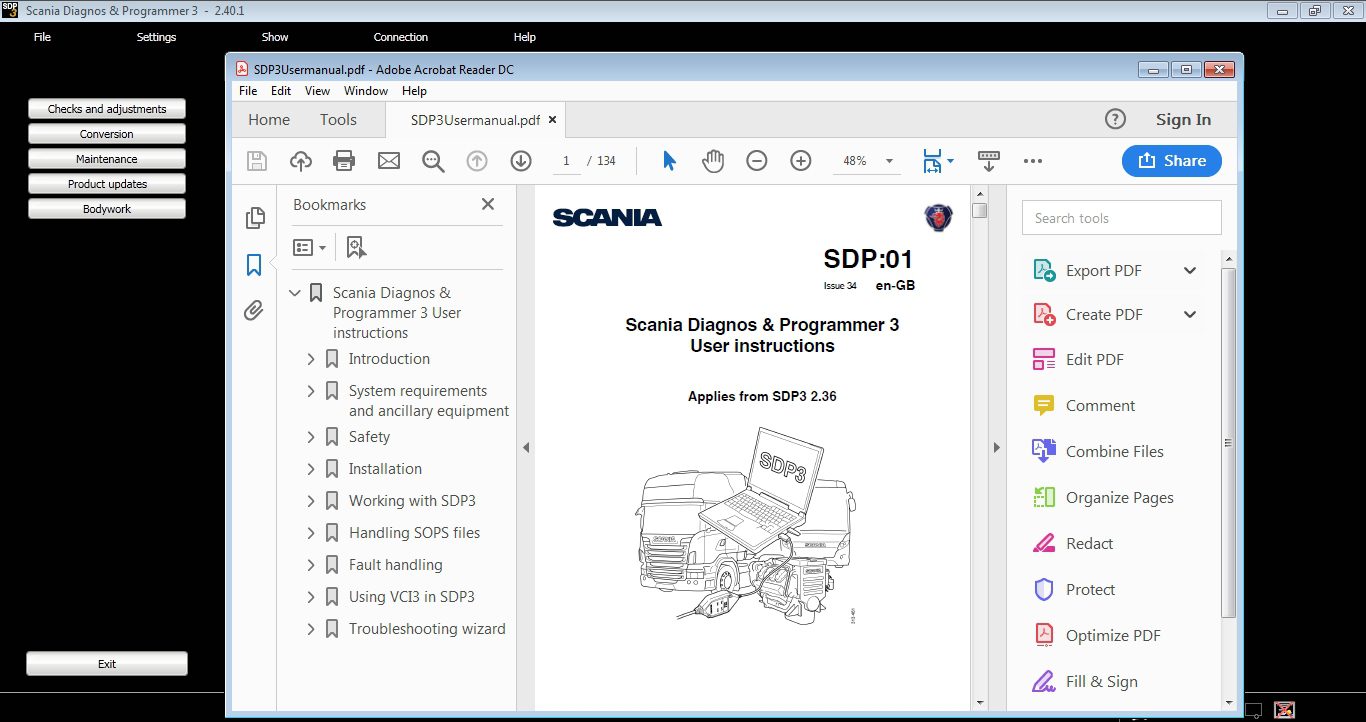Open the View menu in Acrobat
Image resolution: width=1366 pixels, height=722 pixels.
click(x=317, y=90)
